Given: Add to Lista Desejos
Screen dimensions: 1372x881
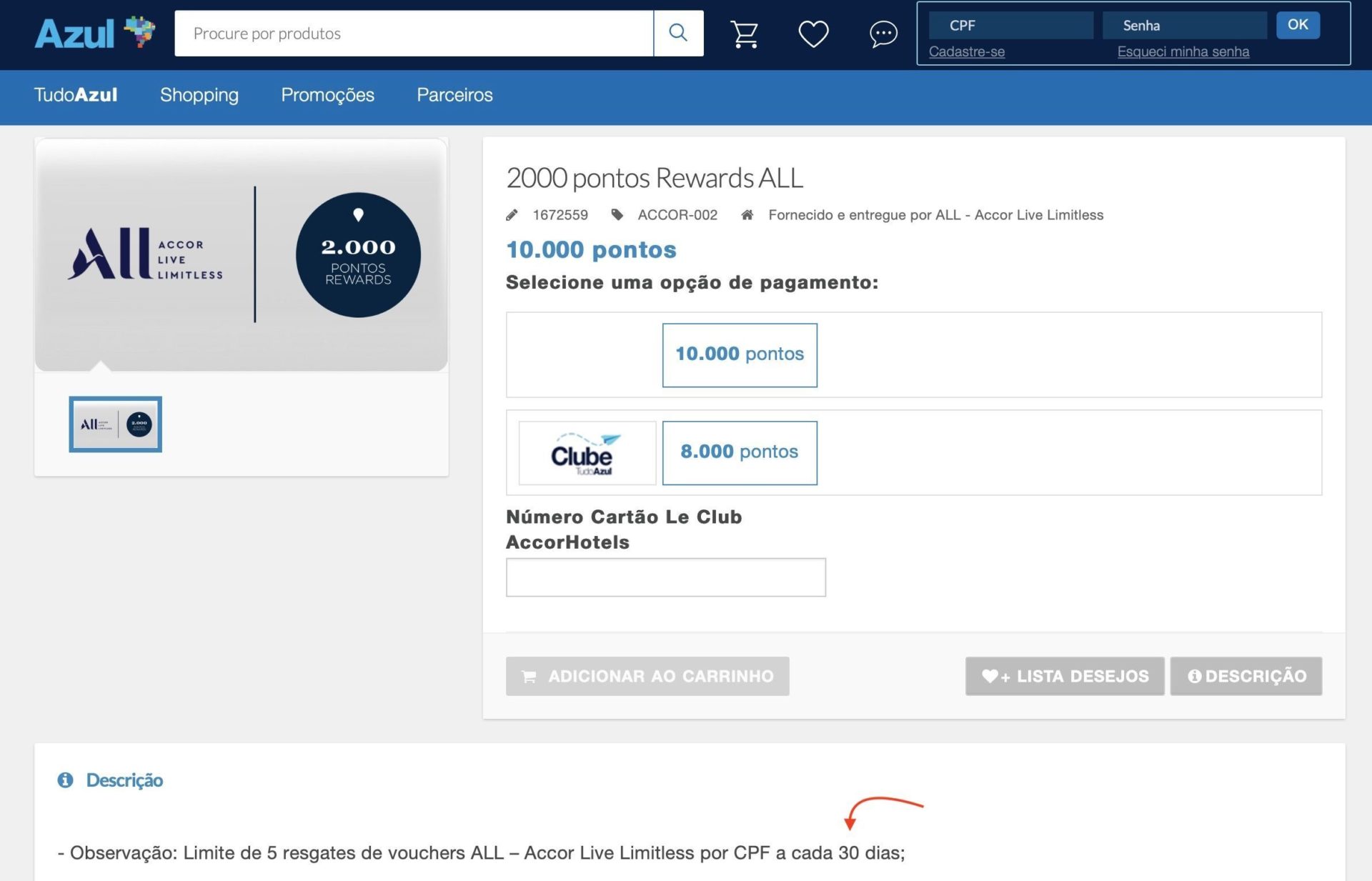Looking at the screenshot, I should point(1065,676).
